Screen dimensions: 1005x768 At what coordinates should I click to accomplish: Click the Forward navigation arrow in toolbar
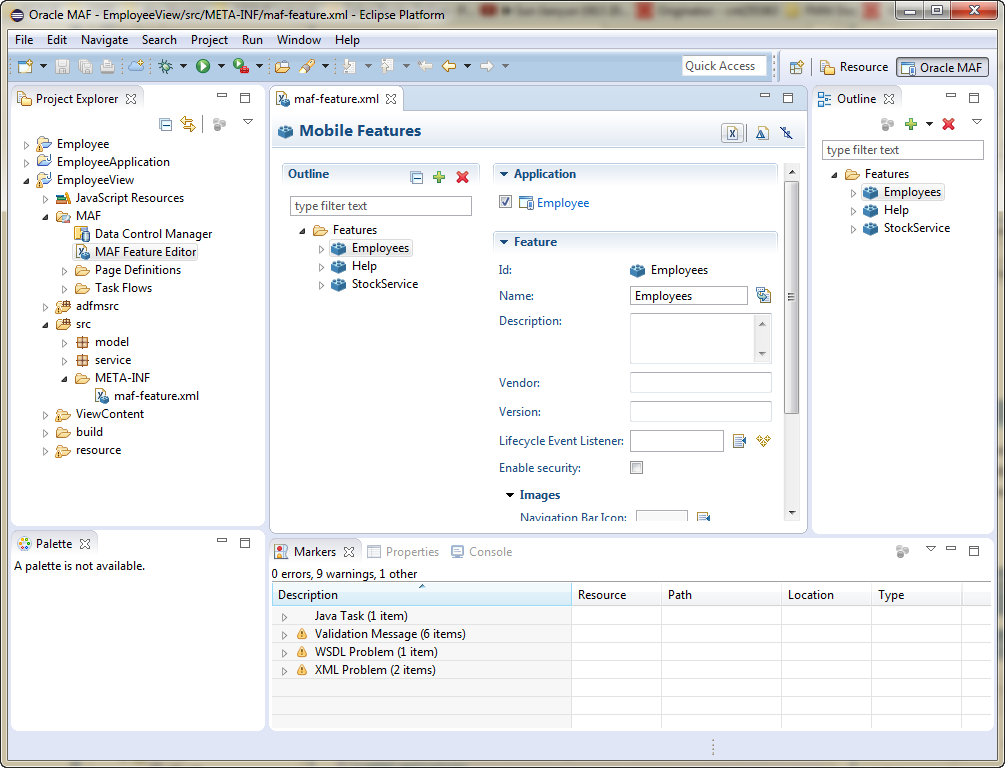(x=486, y=66)
